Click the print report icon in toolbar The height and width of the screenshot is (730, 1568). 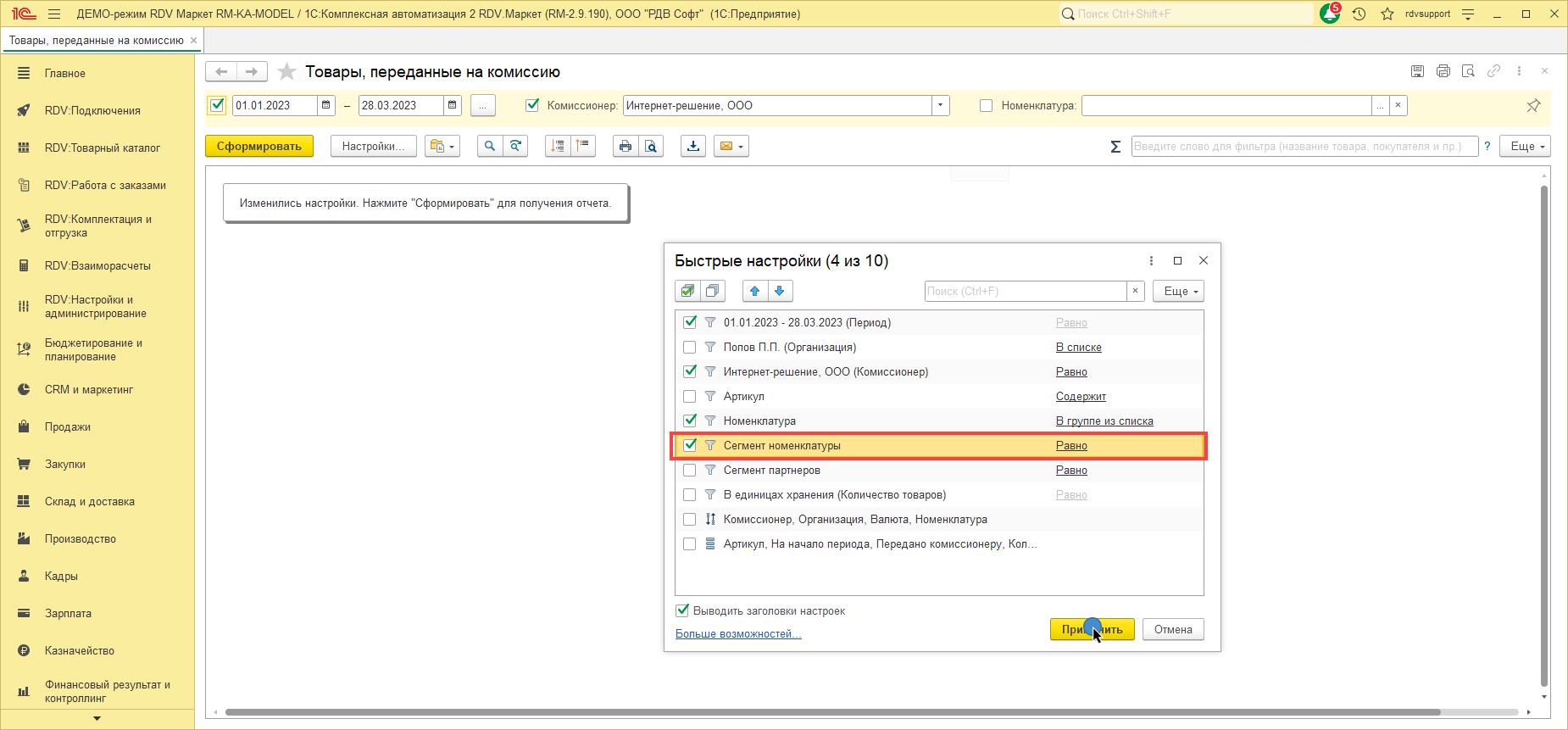(625, 147)
